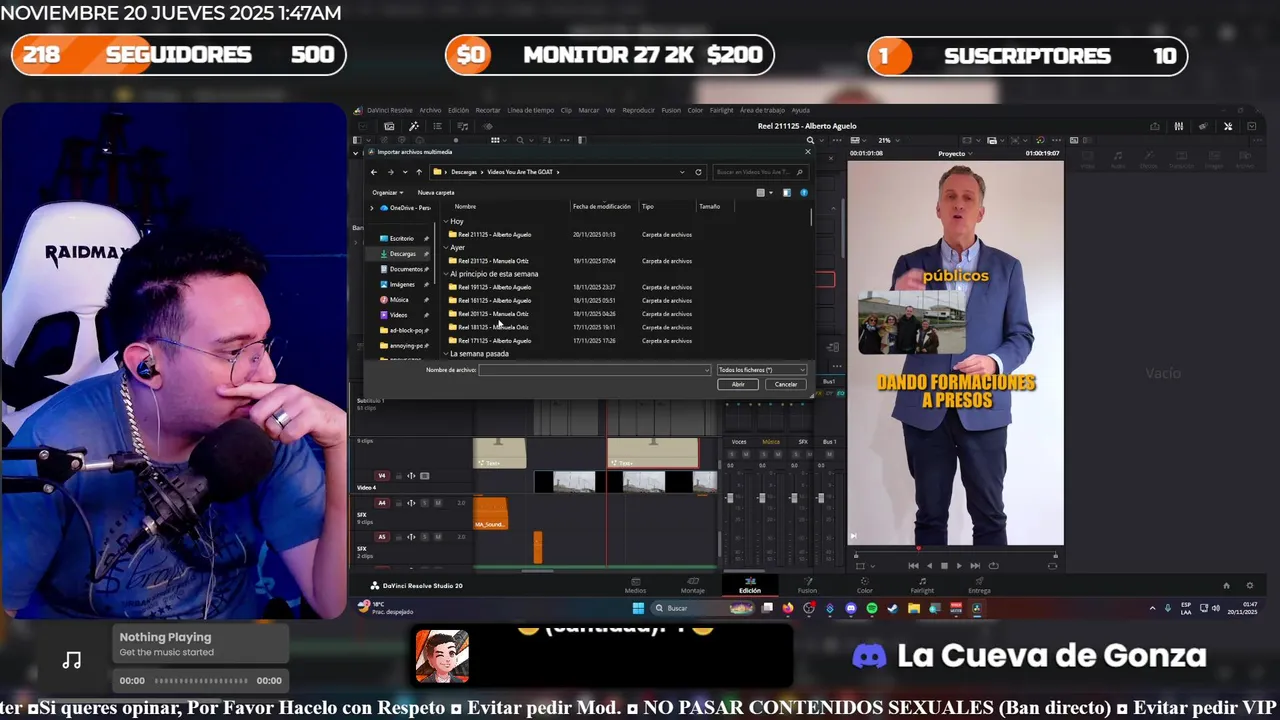
Task: Jump to first frame in viewer
Action: point(913,566)
